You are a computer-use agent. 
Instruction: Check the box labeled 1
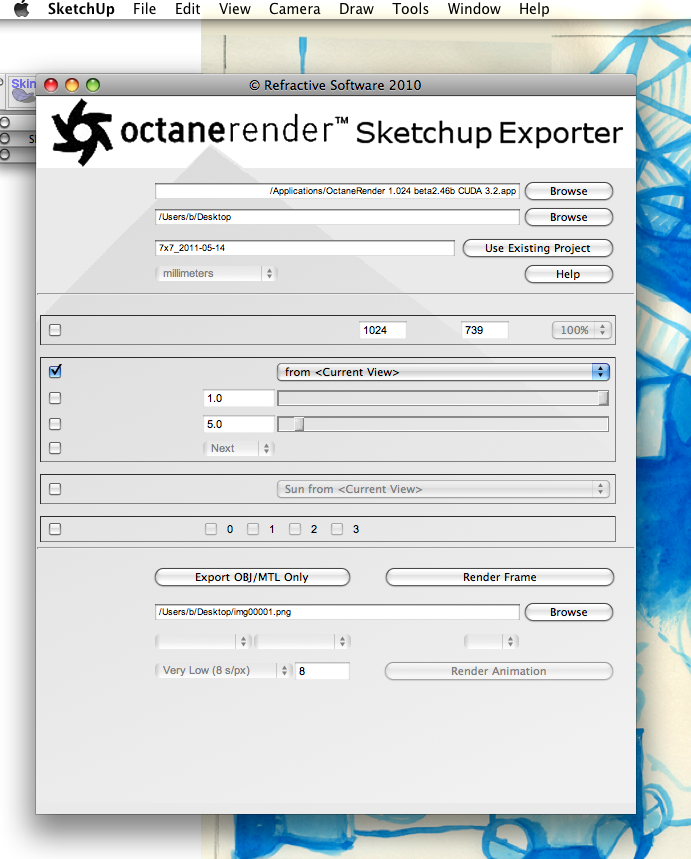tap(253, 529)
